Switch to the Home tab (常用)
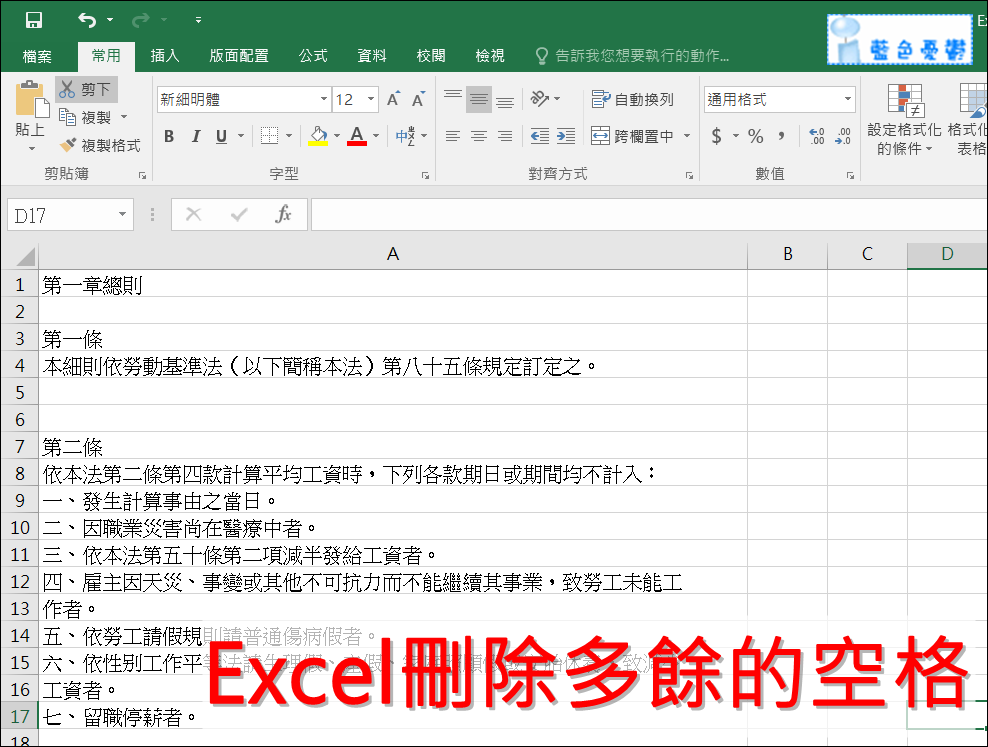 pos(106,56)
